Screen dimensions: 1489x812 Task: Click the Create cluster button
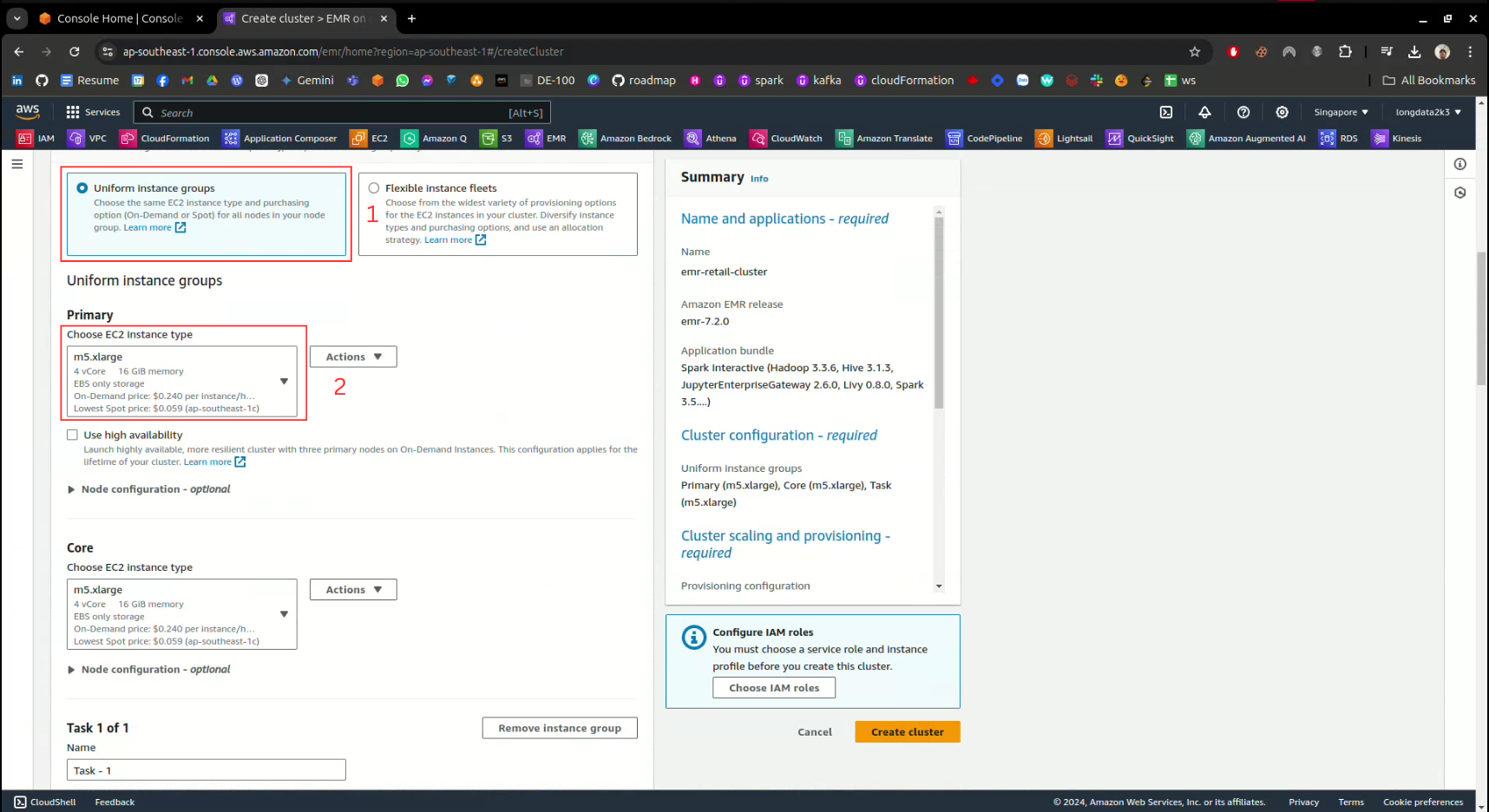click(x=907, y=732)
